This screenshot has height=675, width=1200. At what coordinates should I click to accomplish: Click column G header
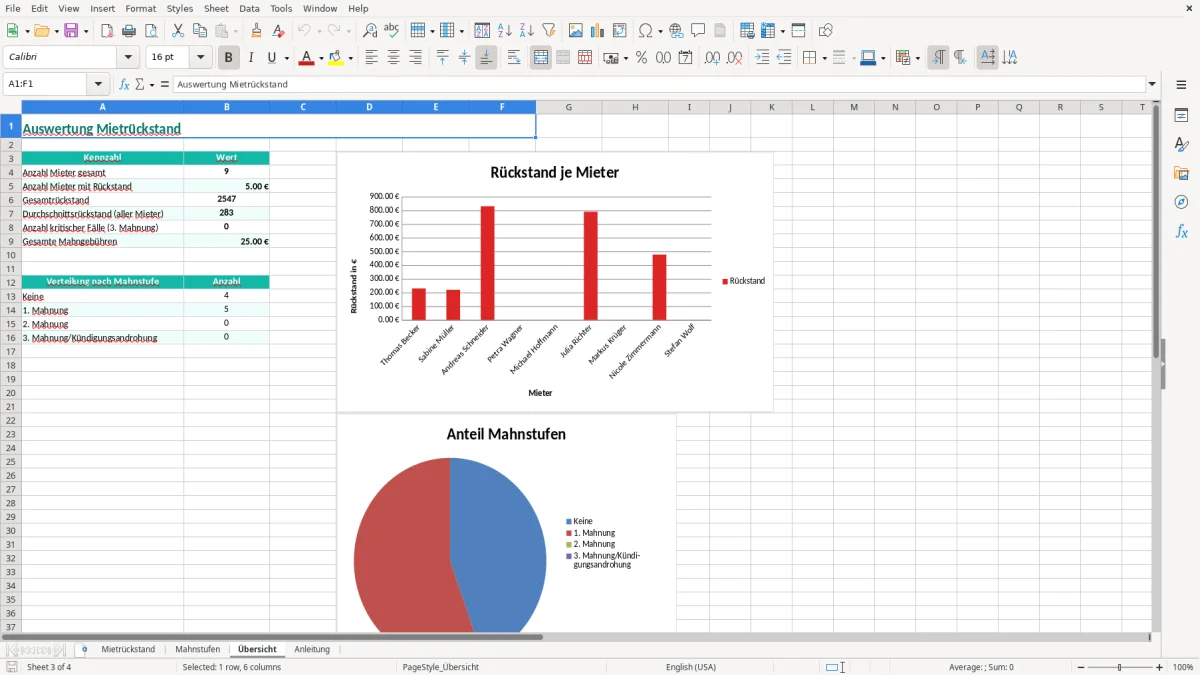(x=568, y=107)
